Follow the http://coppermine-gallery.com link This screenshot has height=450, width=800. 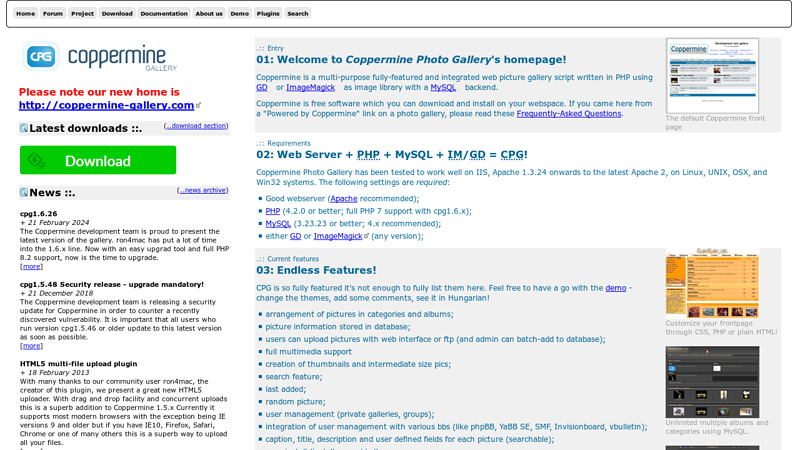[106, 105]
